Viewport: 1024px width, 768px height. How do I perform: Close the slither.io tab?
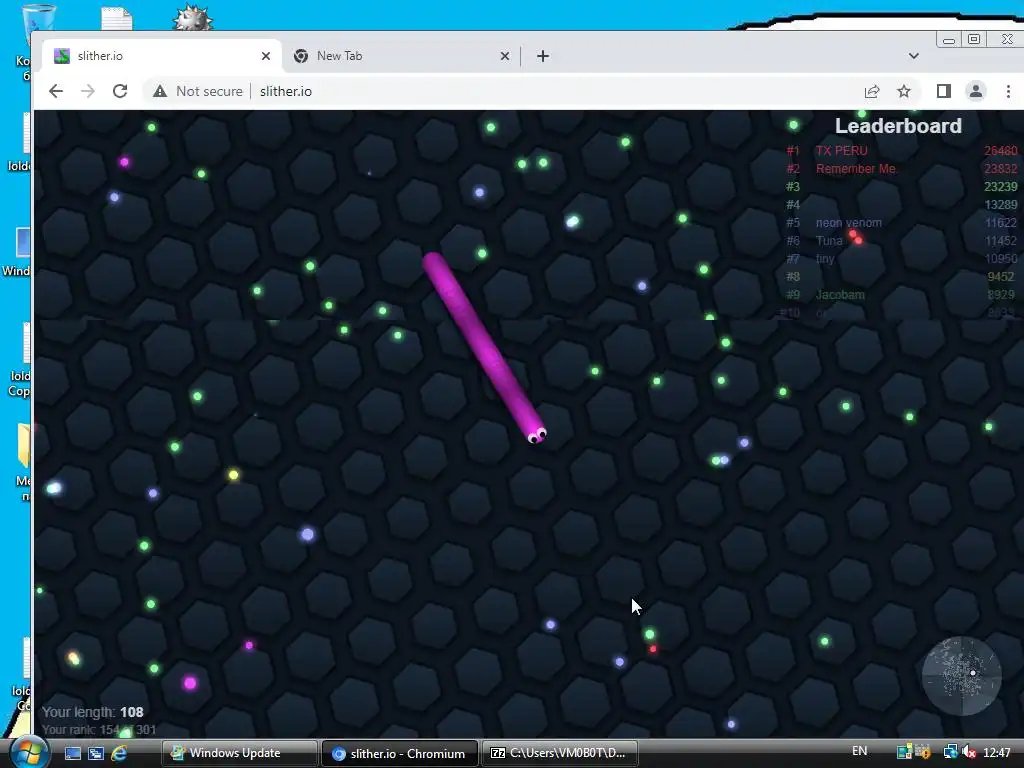coord(266,56)
